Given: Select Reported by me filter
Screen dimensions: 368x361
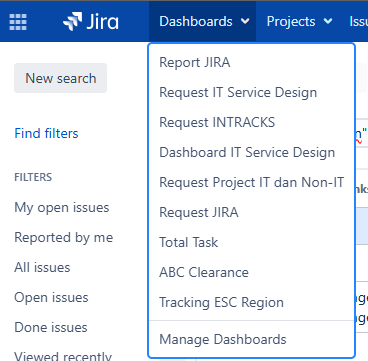Looking at the screenshot, I should pyautogui.click(x=64, y=237).
